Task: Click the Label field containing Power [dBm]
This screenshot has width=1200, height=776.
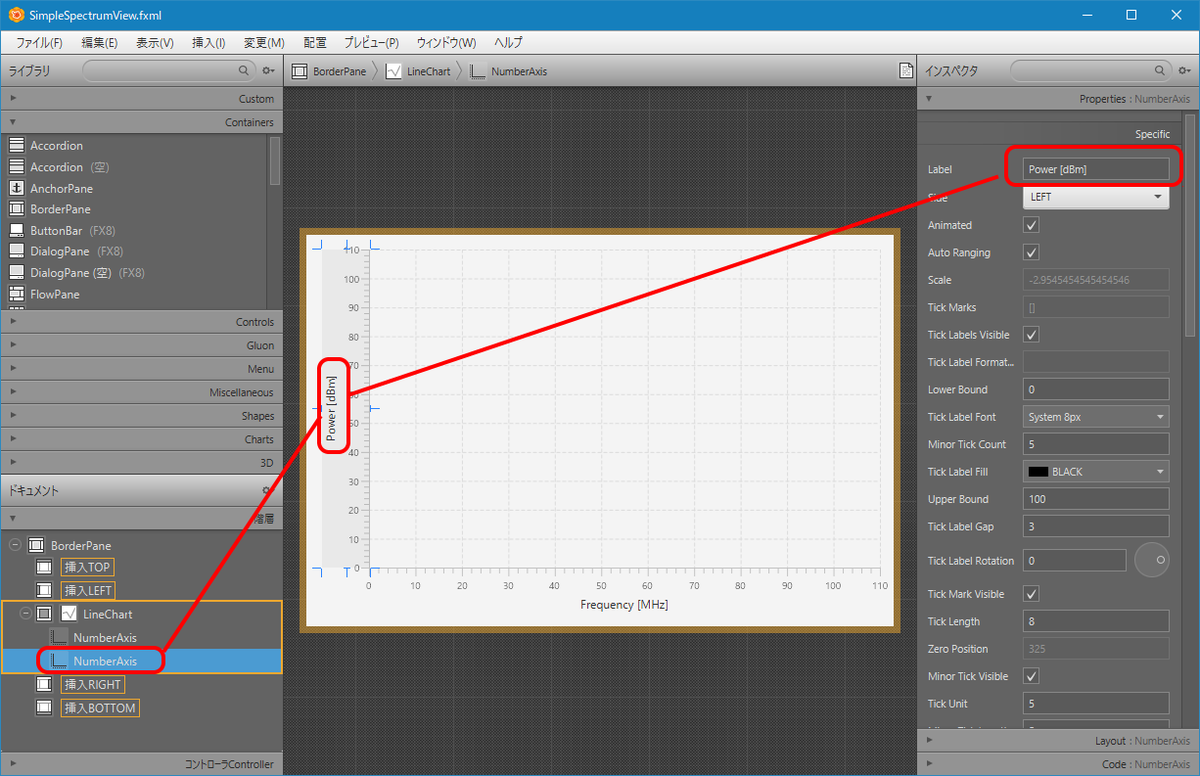Action: [1096, 169]
